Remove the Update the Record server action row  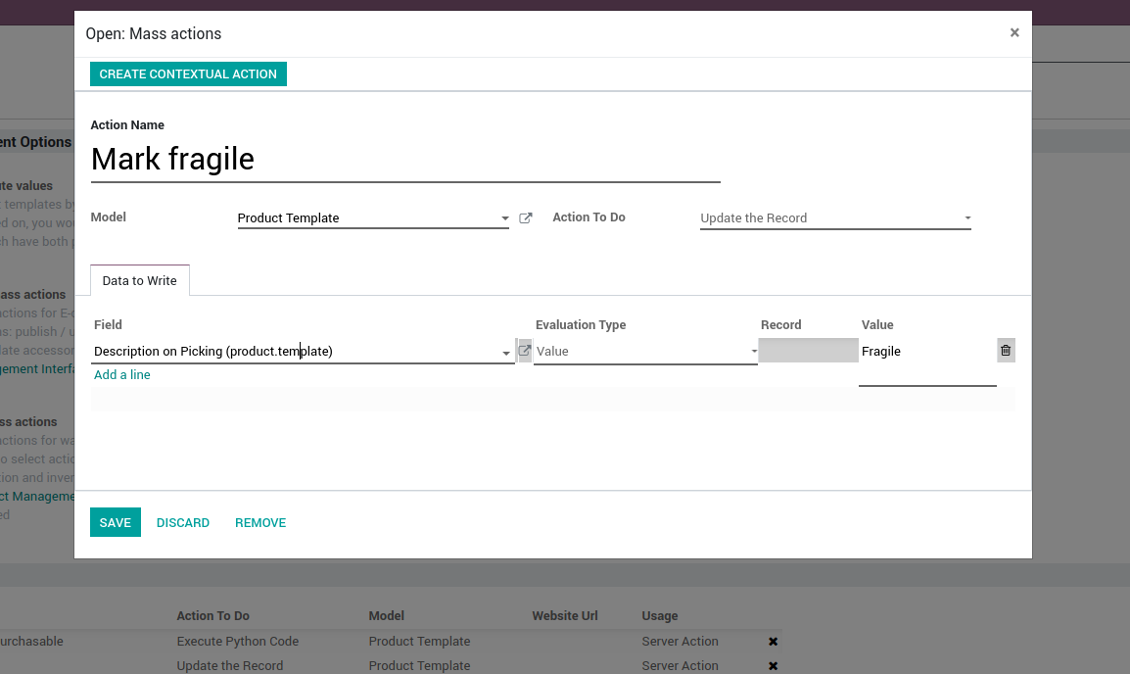tap(773, 666)
